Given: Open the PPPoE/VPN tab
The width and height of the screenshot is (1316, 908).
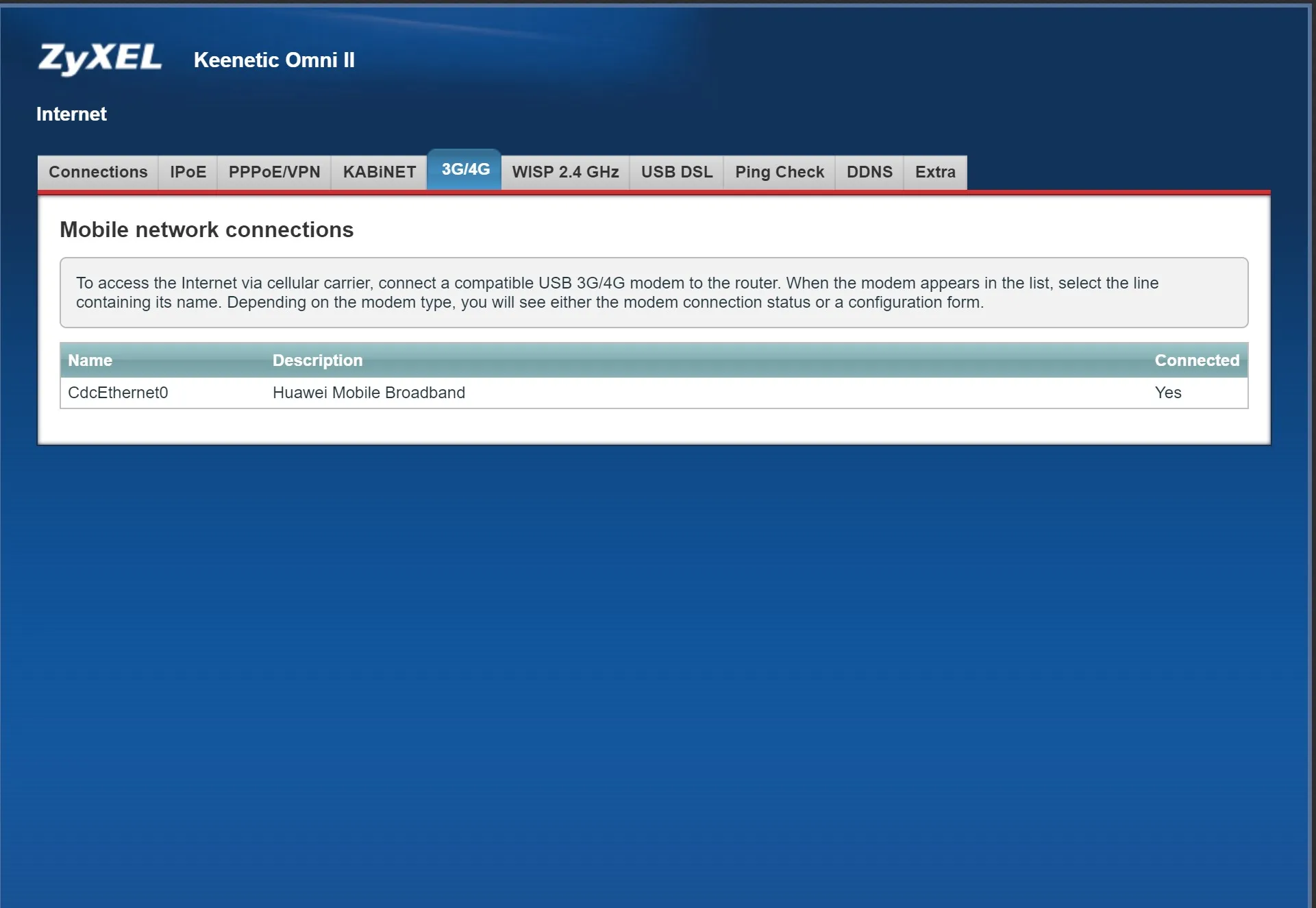Looking at the screenshot, I should tap(274, 172).
